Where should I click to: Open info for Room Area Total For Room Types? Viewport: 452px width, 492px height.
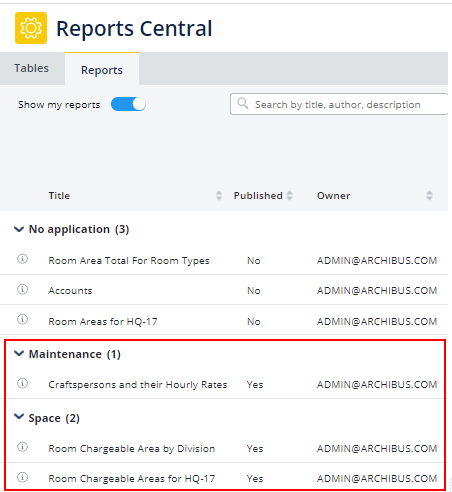pyautogui.click(x=22, y=259)
